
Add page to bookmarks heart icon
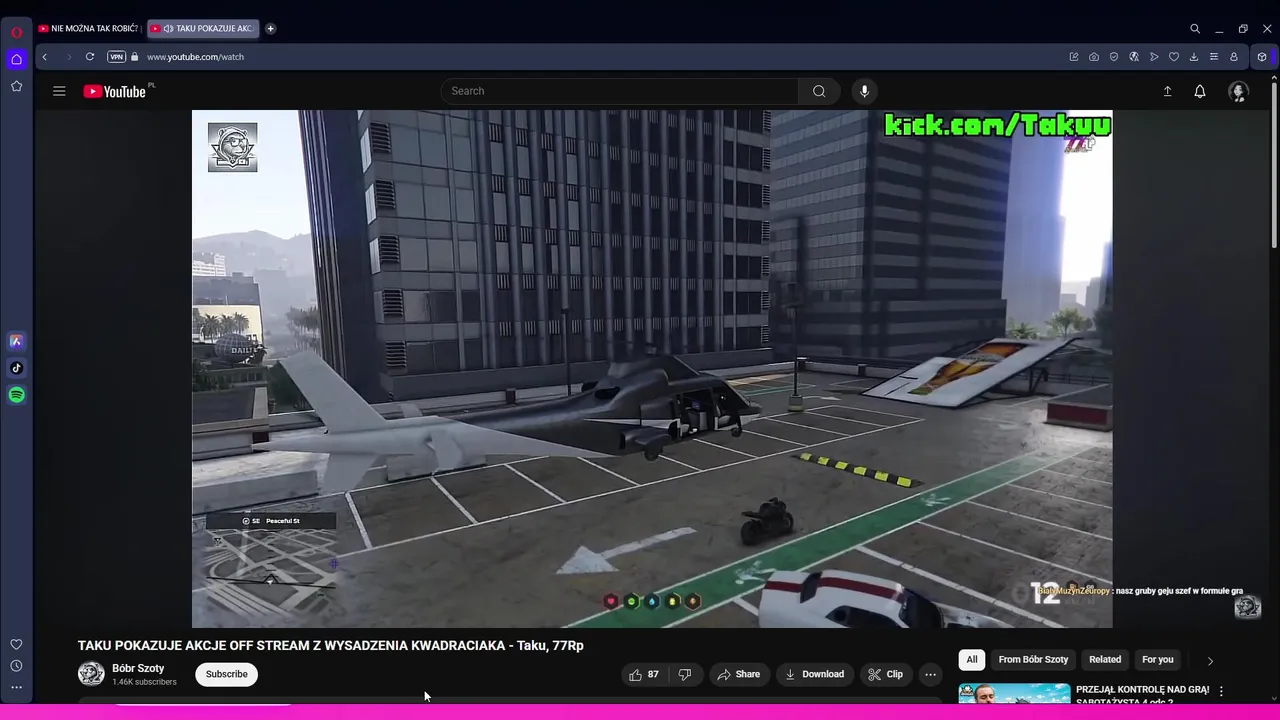[1174, 57]
